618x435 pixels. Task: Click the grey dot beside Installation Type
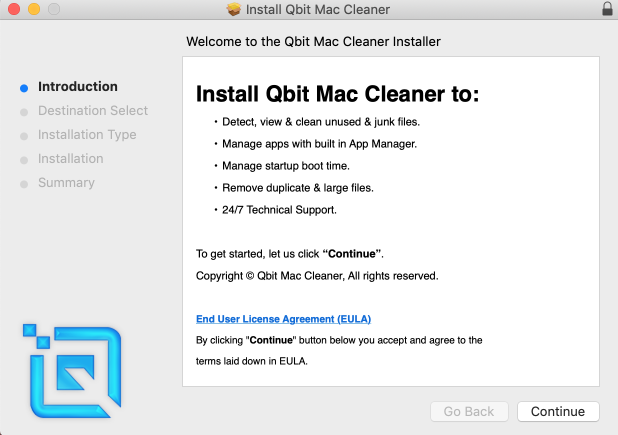[25, 135]
